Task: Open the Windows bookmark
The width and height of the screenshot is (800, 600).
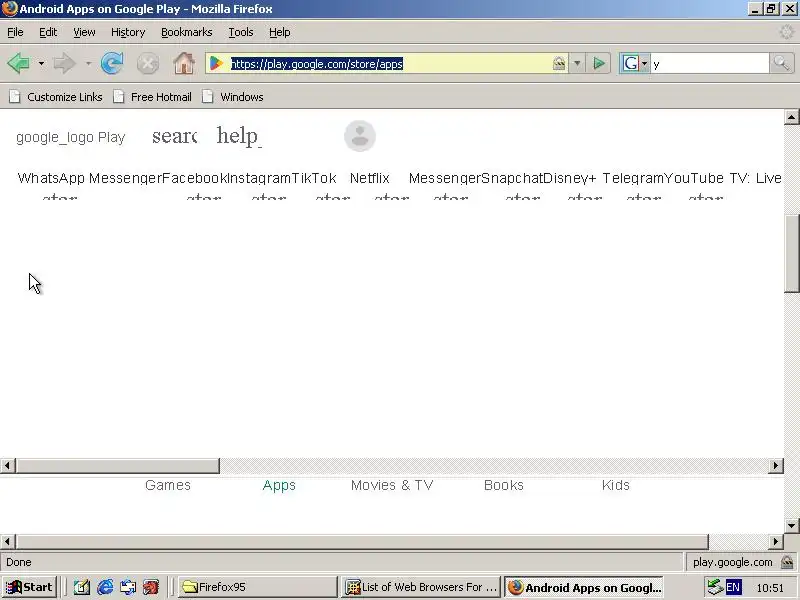Action: (233, 97)
